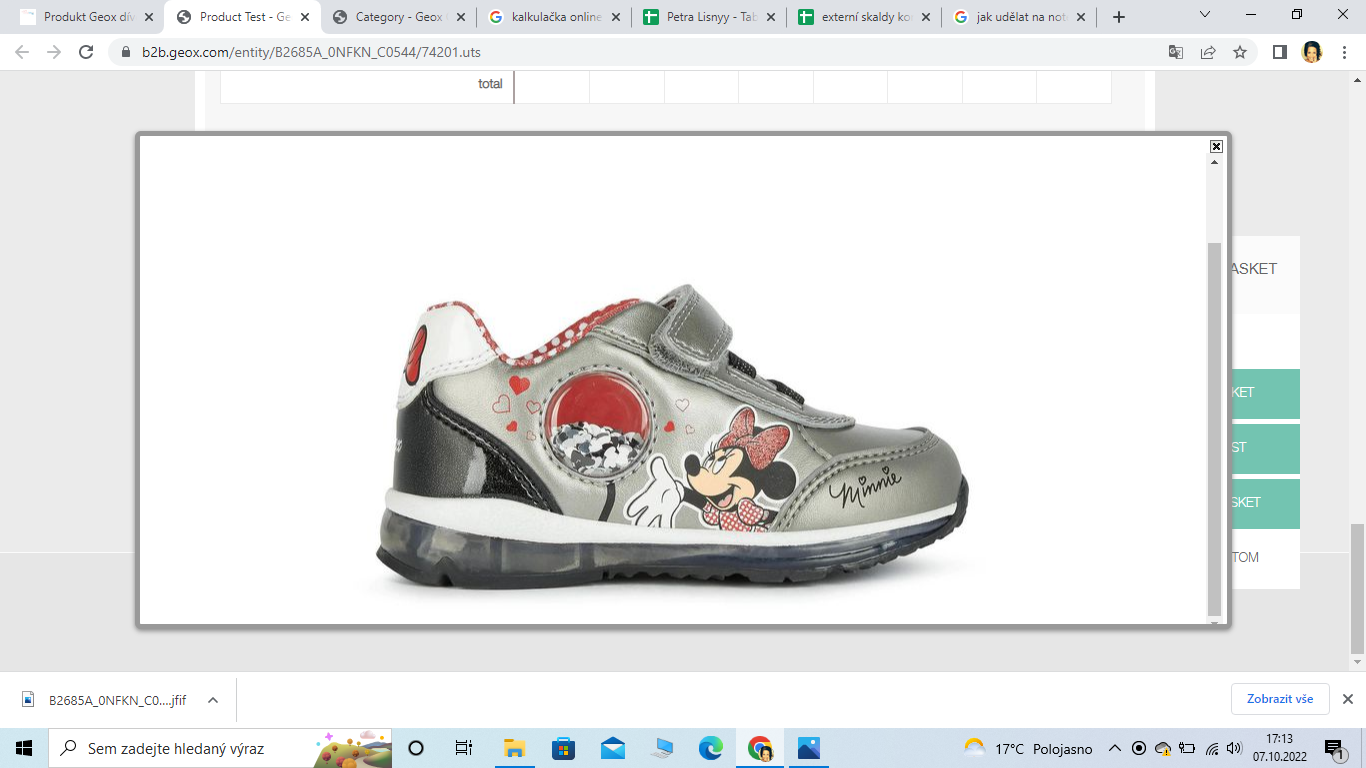Image resolution: width=1366 pixels, height=768 pixels.
Task: Open the notification center icon
Action: coord(1335,748)
